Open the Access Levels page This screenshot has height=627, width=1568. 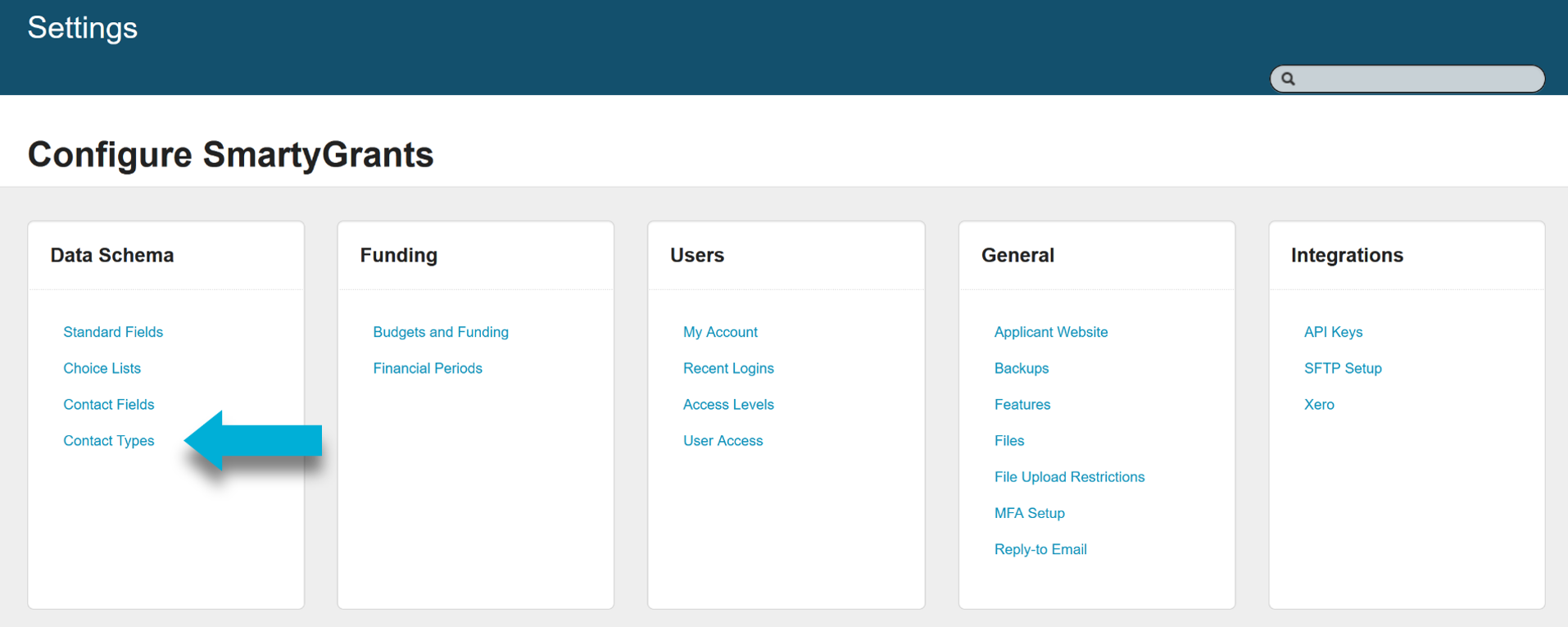728,404
